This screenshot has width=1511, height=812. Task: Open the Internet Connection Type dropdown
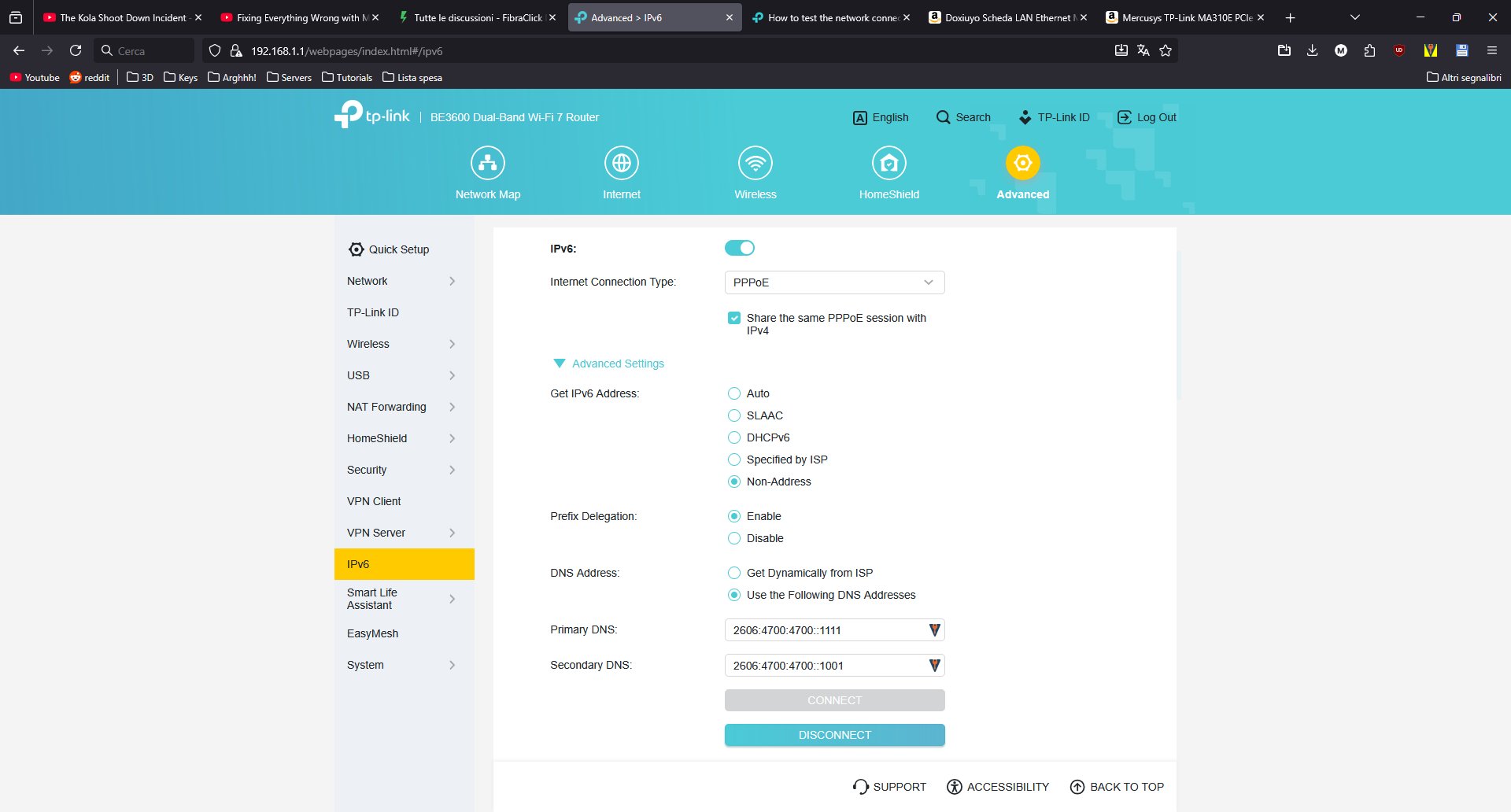click(833, 282)
